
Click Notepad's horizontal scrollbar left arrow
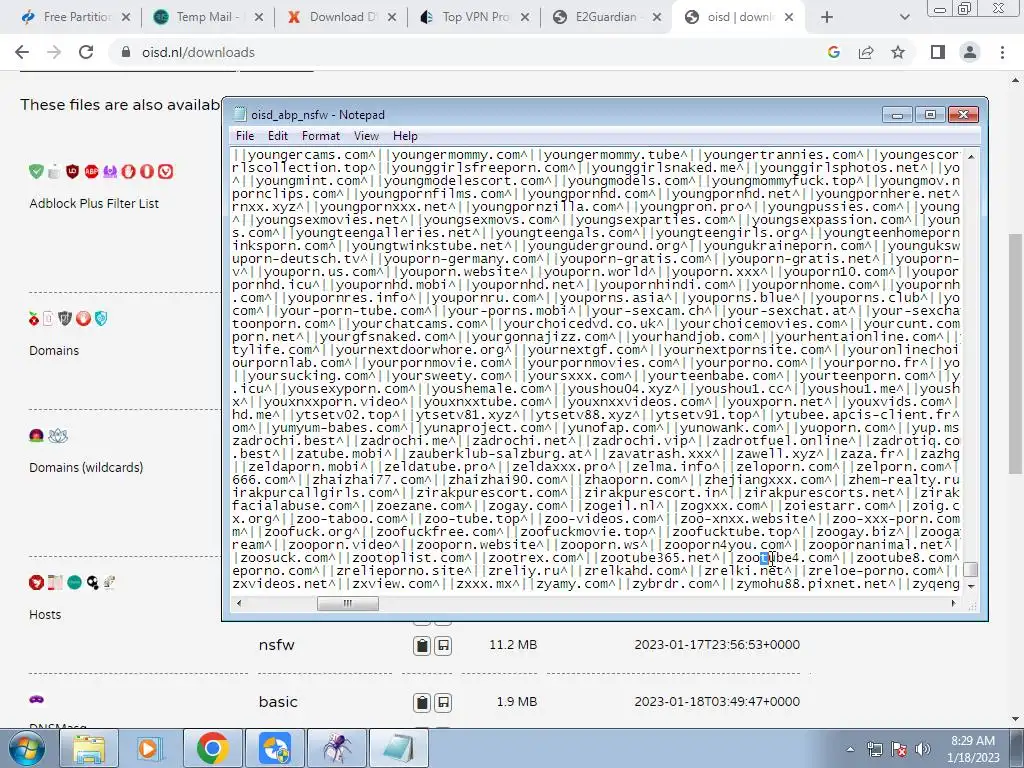(x=239, y=603)
